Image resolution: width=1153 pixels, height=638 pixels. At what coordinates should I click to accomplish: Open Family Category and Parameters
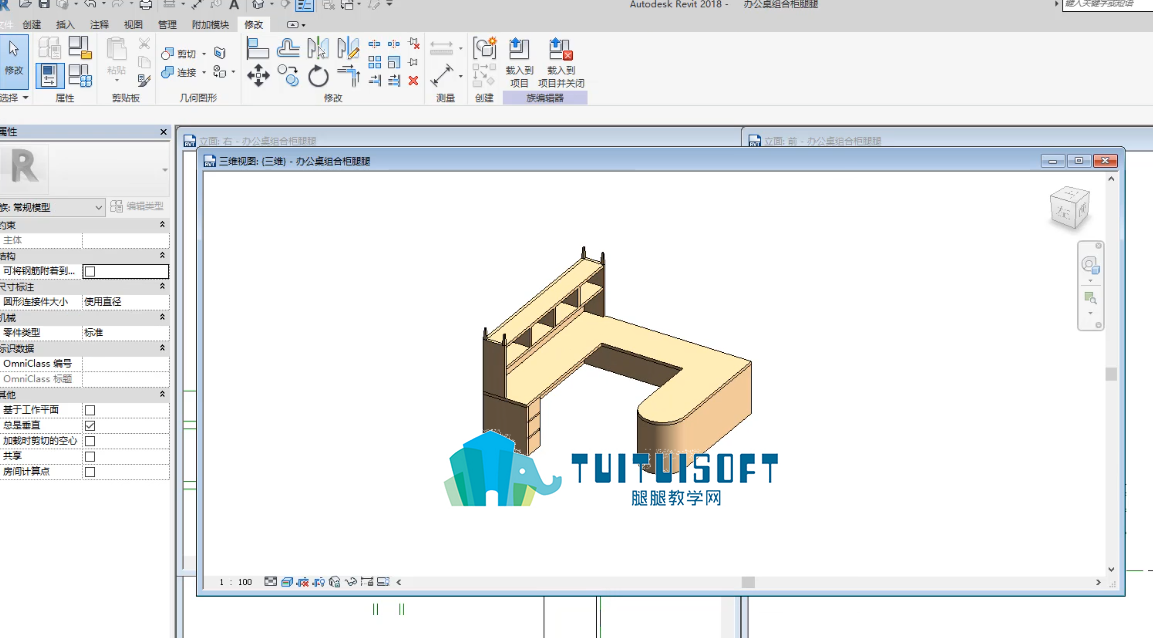point(80,48)
